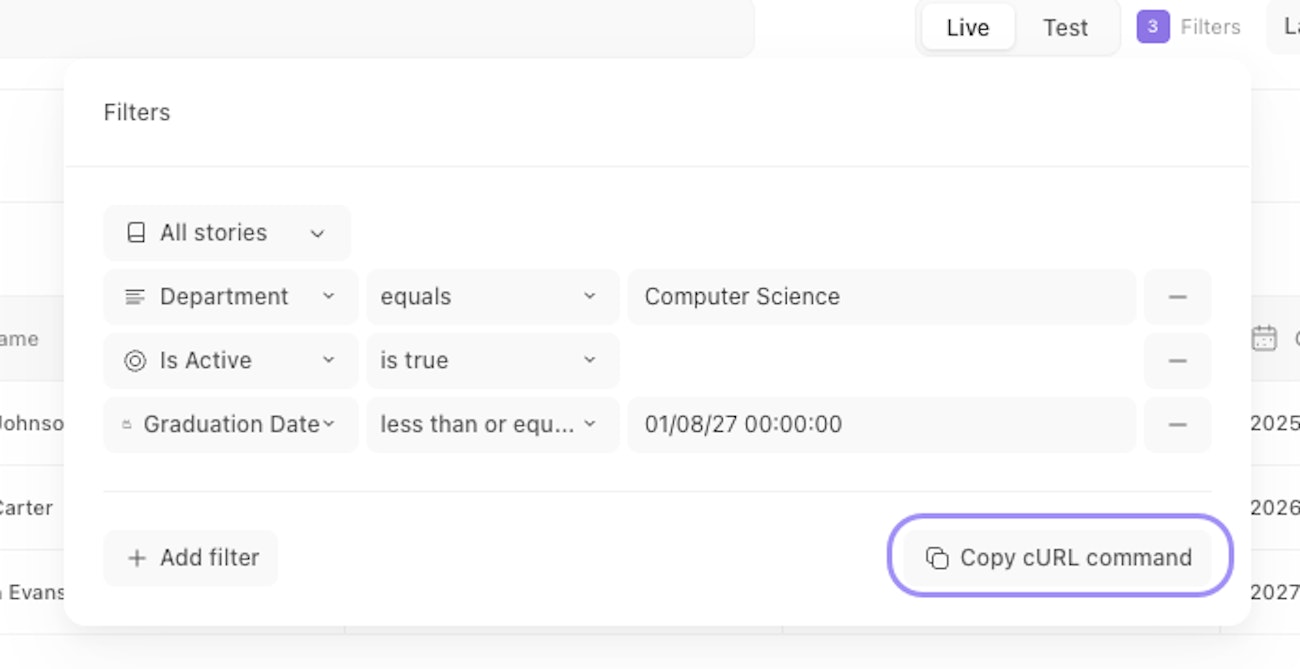The width and height of the screenshot is (1300, 669).
Task: Switch to Test mode
Action: point(1065,28)
